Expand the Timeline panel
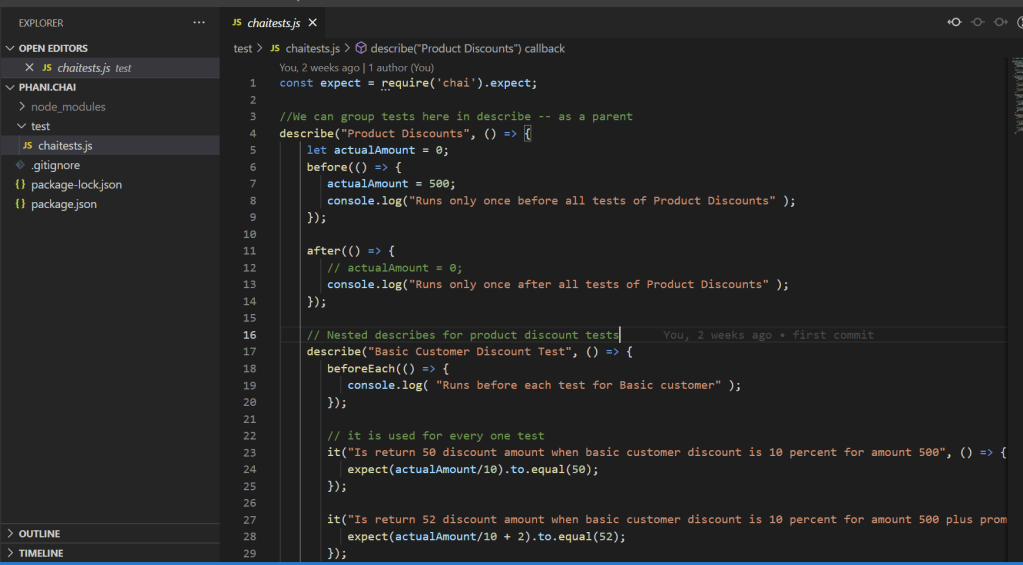 pyautogui.click(x=40, y=553)
